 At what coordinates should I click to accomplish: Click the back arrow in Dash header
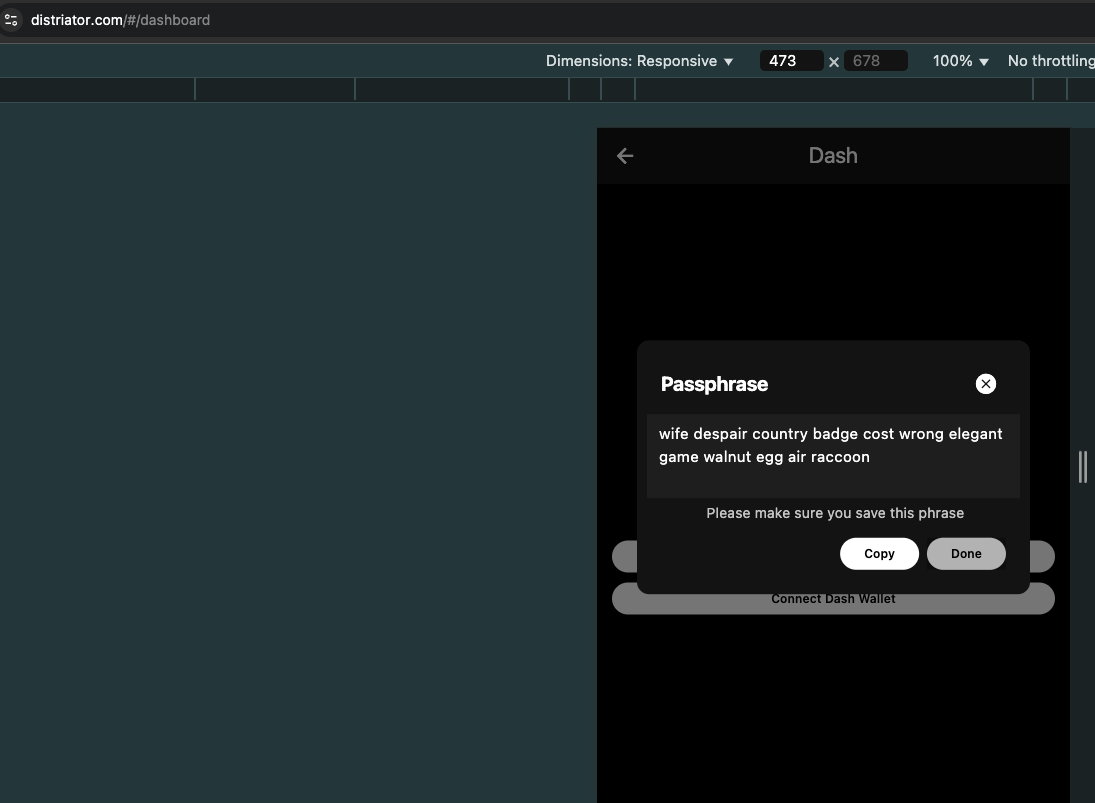[625, 156]
